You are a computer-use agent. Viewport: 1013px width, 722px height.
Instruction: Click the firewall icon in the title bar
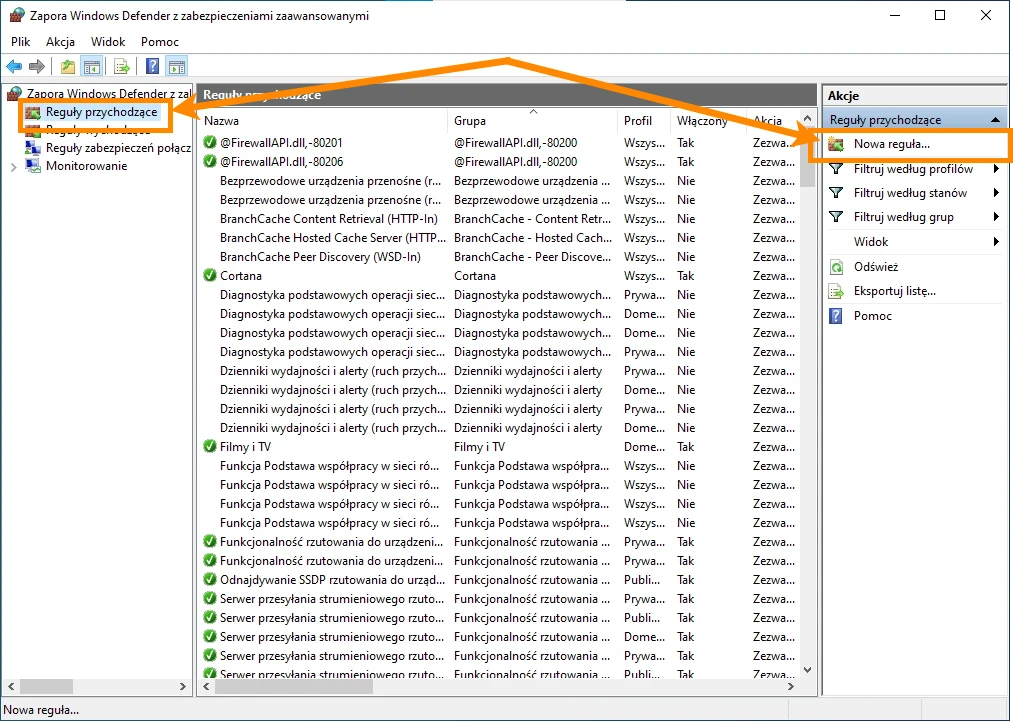pos(17,15)
